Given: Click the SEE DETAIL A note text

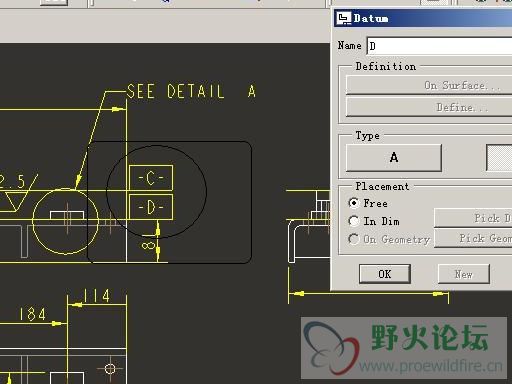Looking at the screenshot, I should (x=191, y=91).
